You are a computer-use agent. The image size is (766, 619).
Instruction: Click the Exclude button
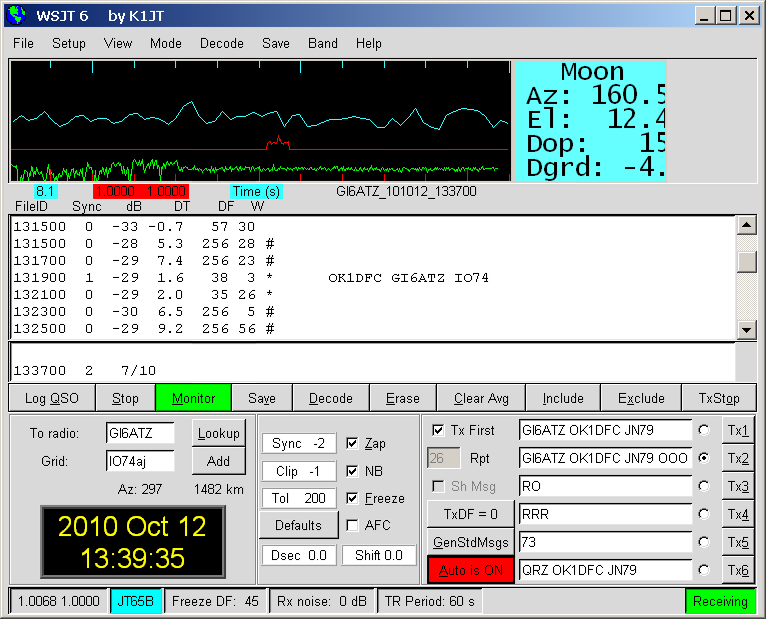point(641,398)
